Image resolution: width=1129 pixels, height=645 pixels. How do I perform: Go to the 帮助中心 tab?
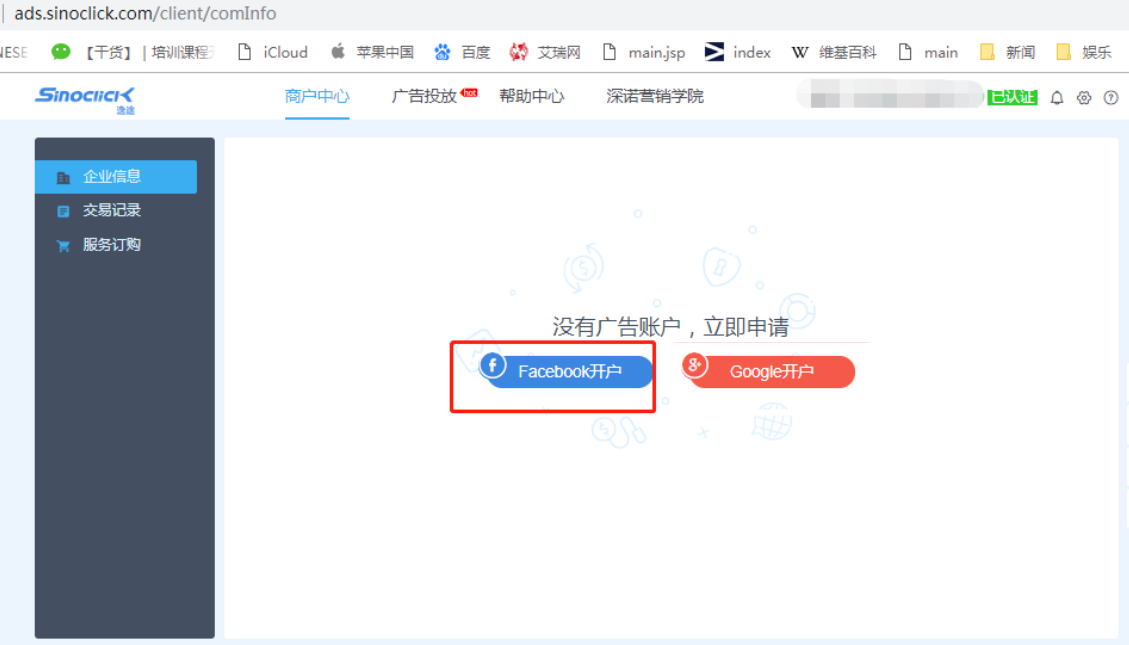[531, 96]
